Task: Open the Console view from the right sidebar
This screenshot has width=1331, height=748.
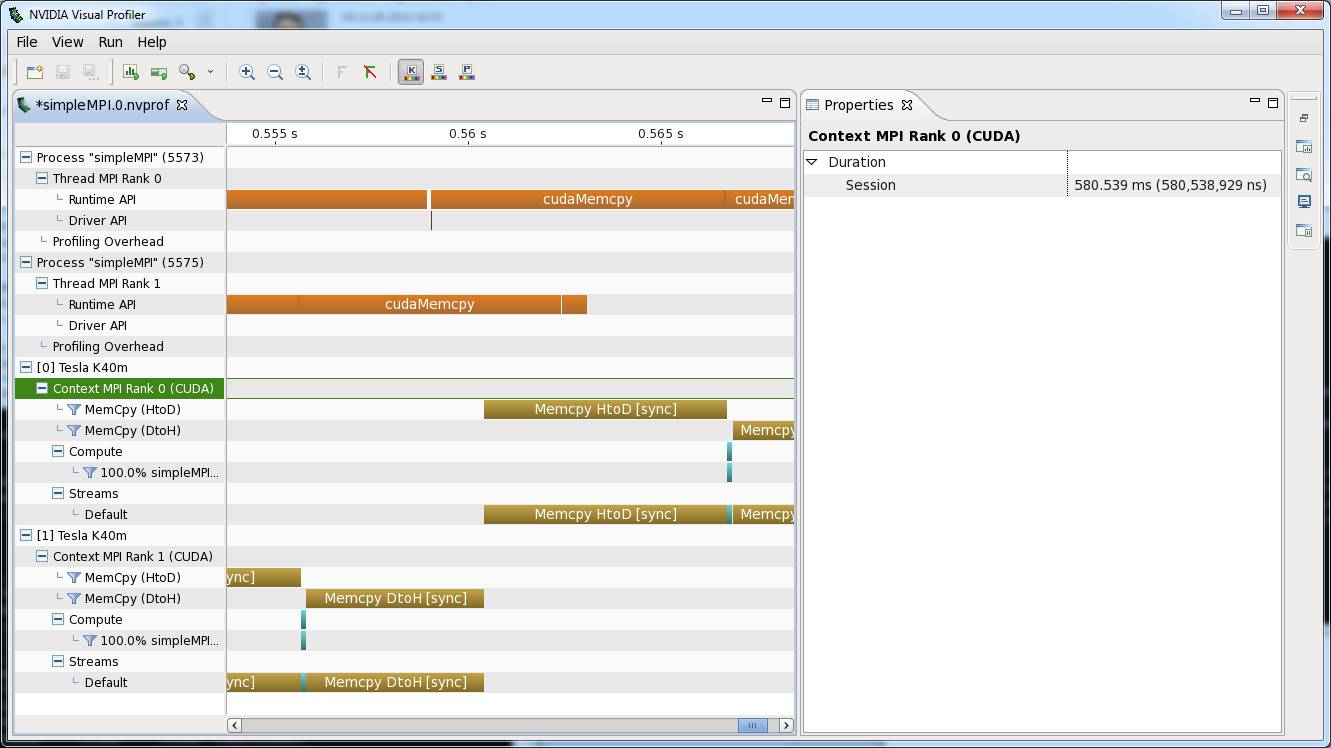Action: [1303, 201]
